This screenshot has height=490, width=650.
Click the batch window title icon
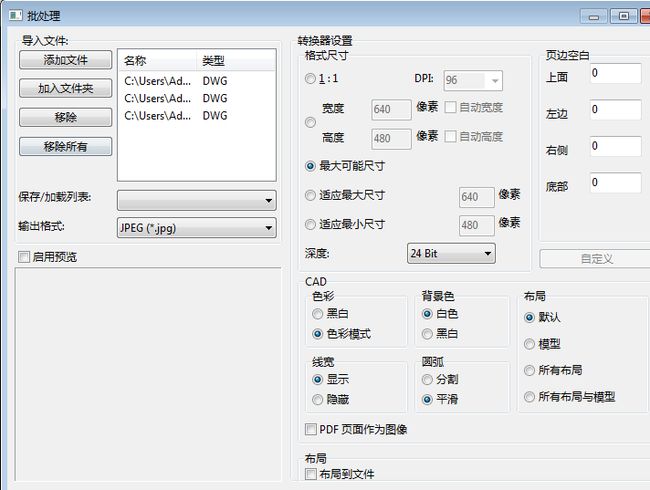click(x=15, y=16)
